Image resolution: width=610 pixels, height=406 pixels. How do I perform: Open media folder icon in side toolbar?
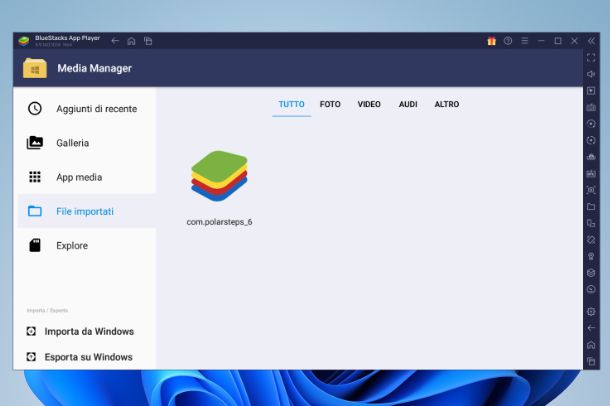(591, 206)
